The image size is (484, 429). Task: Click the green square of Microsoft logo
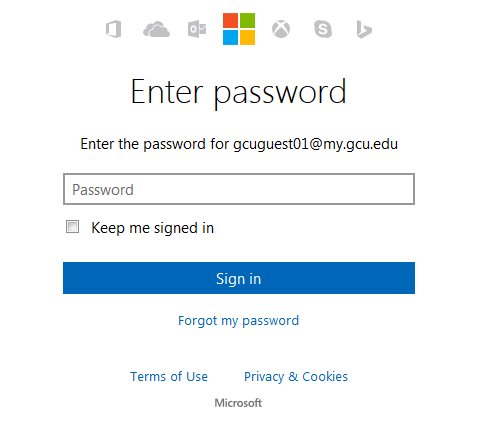[x=247, y=21]
